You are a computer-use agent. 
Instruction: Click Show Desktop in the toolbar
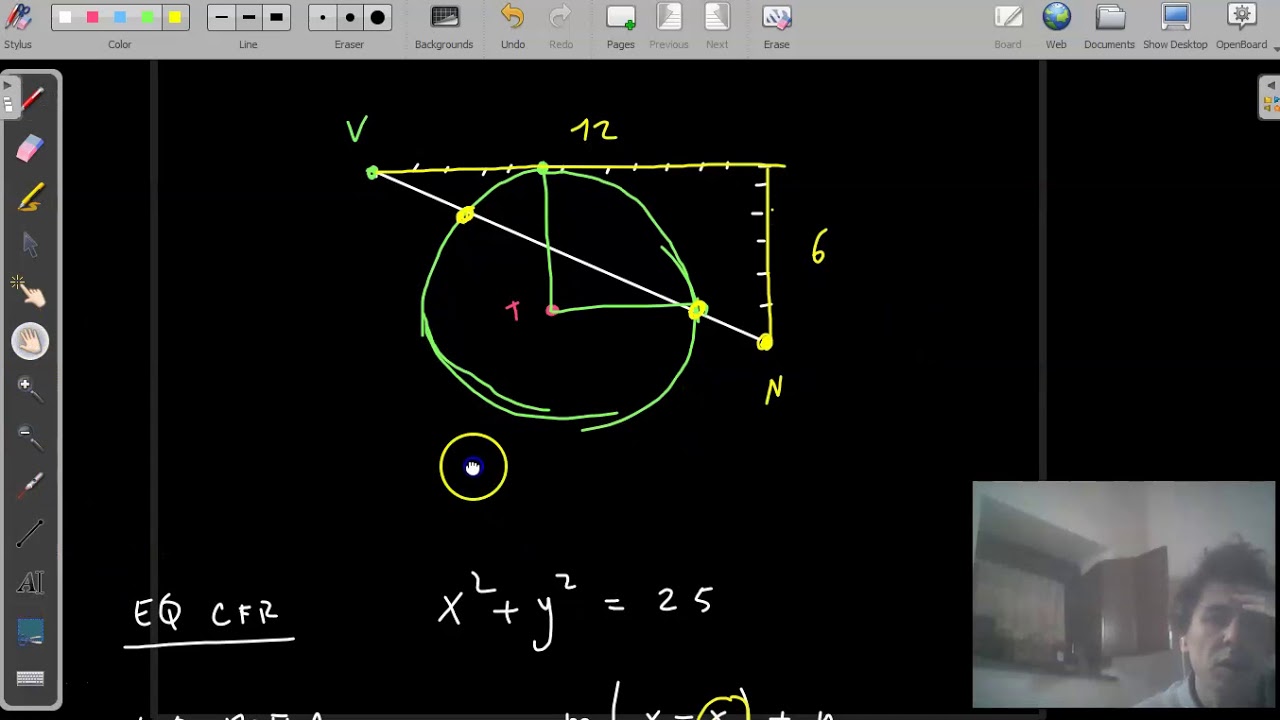[1175, 27]
